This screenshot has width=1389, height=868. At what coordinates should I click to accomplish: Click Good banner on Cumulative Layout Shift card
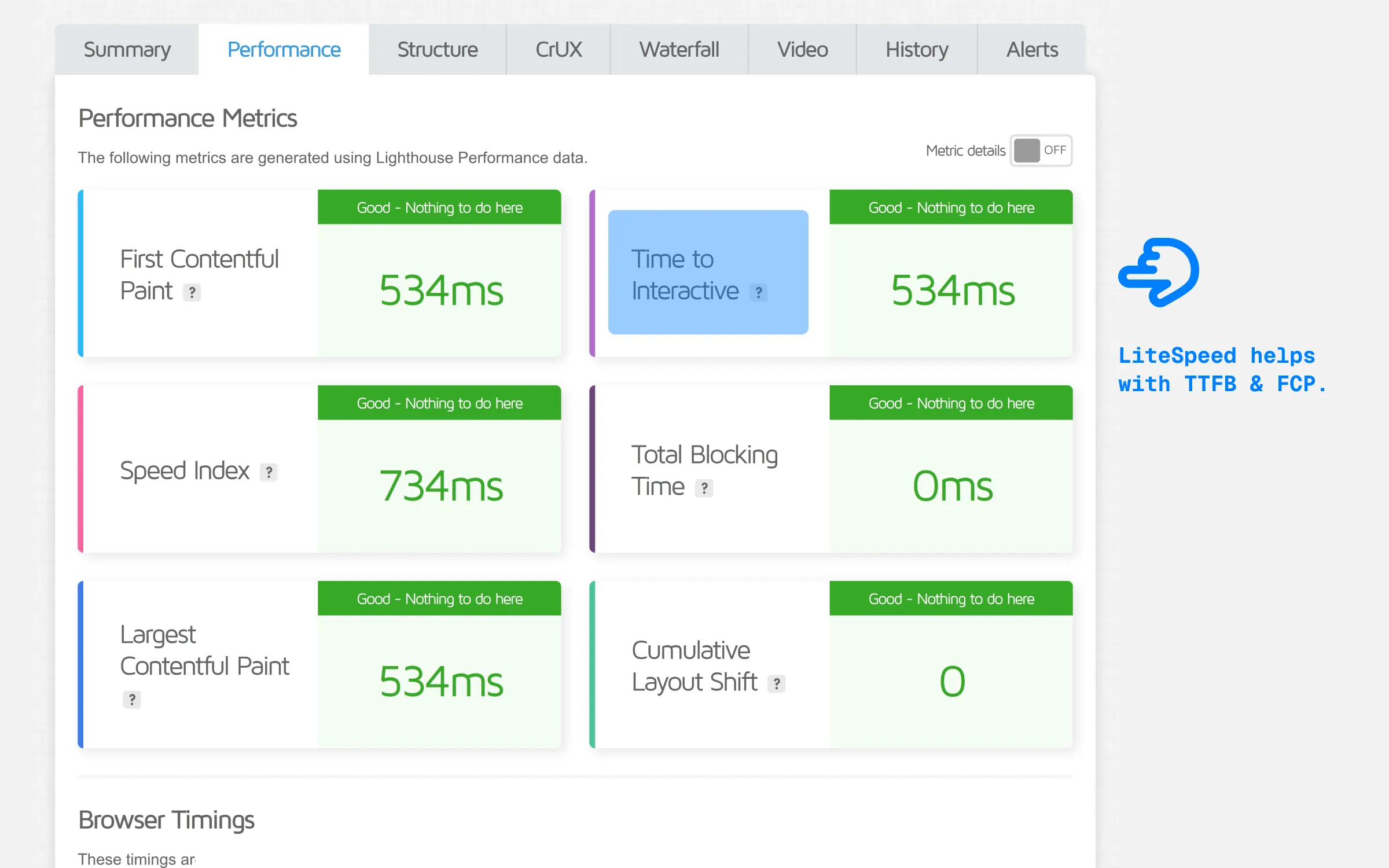tap(951, 598)
